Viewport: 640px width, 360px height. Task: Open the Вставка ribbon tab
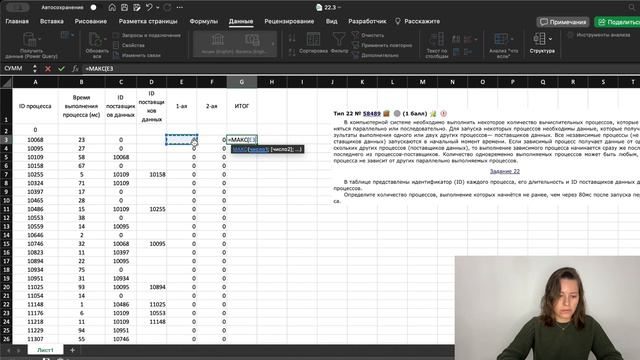point(52,21)
